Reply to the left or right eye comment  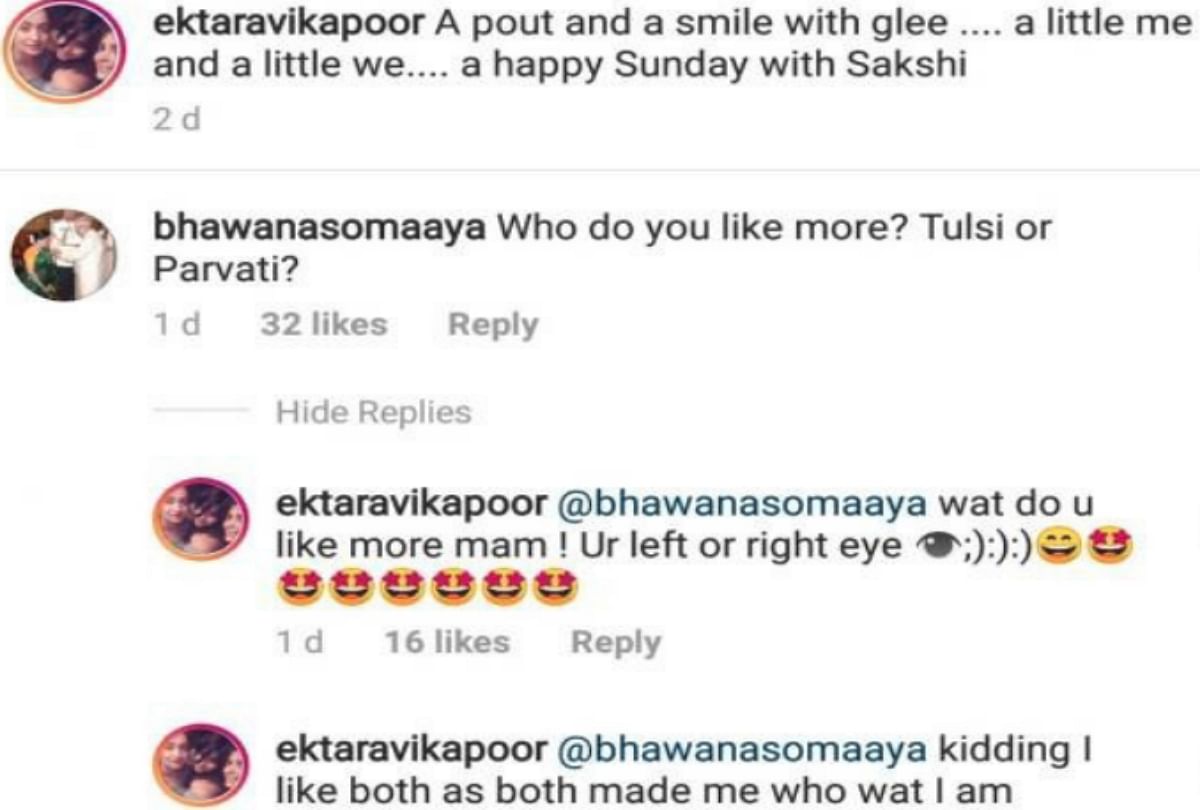[x=616, y=642]
